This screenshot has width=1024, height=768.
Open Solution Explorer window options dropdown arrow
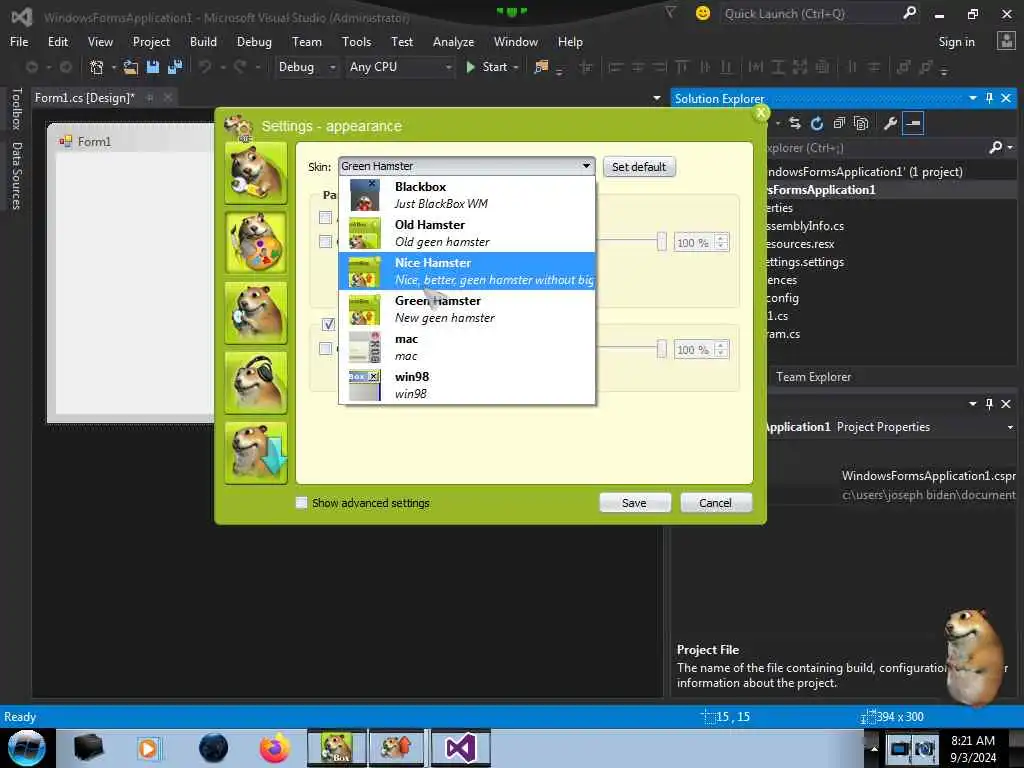pyautogui.click(x=972, y=98)
